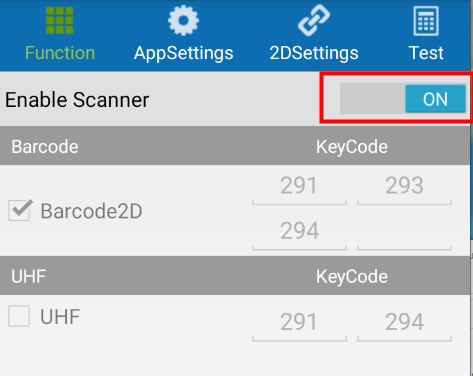The width and height of the screenshot is (473, 376).
Task: Select the Function tab label
Action: tap(60, 53)
